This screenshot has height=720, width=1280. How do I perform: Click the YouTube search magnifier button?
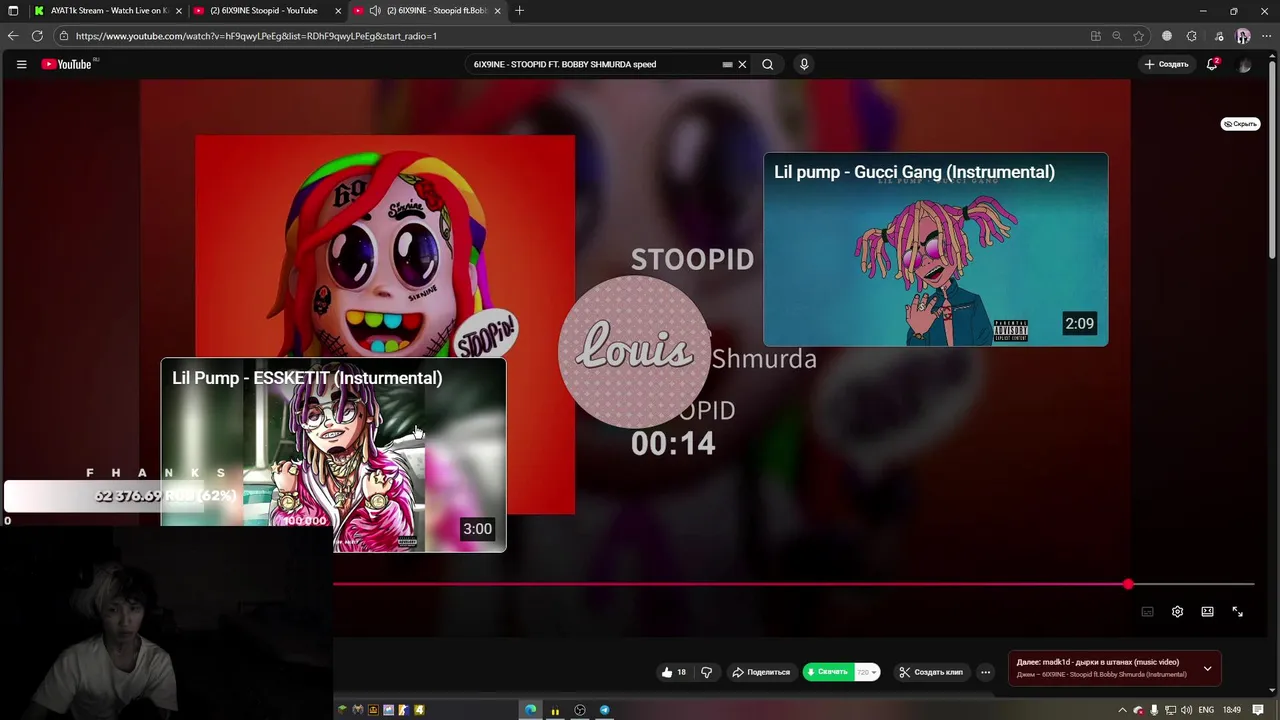[768, 64]
